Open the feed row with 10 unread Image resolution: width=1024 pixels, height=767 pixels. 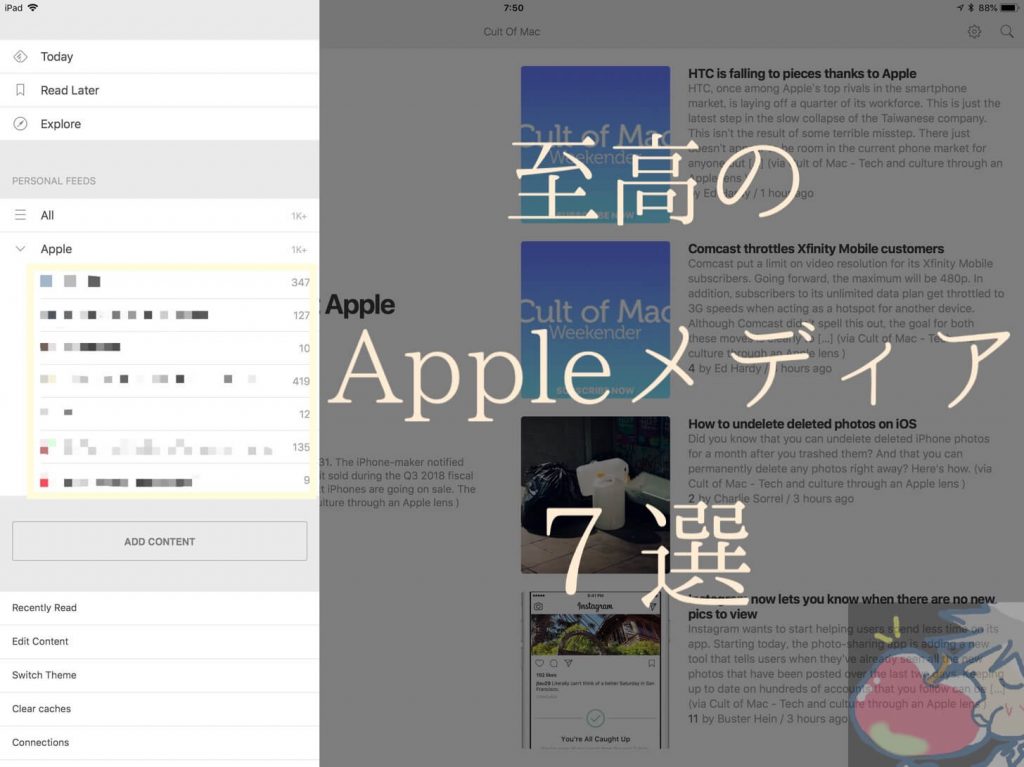173,348
